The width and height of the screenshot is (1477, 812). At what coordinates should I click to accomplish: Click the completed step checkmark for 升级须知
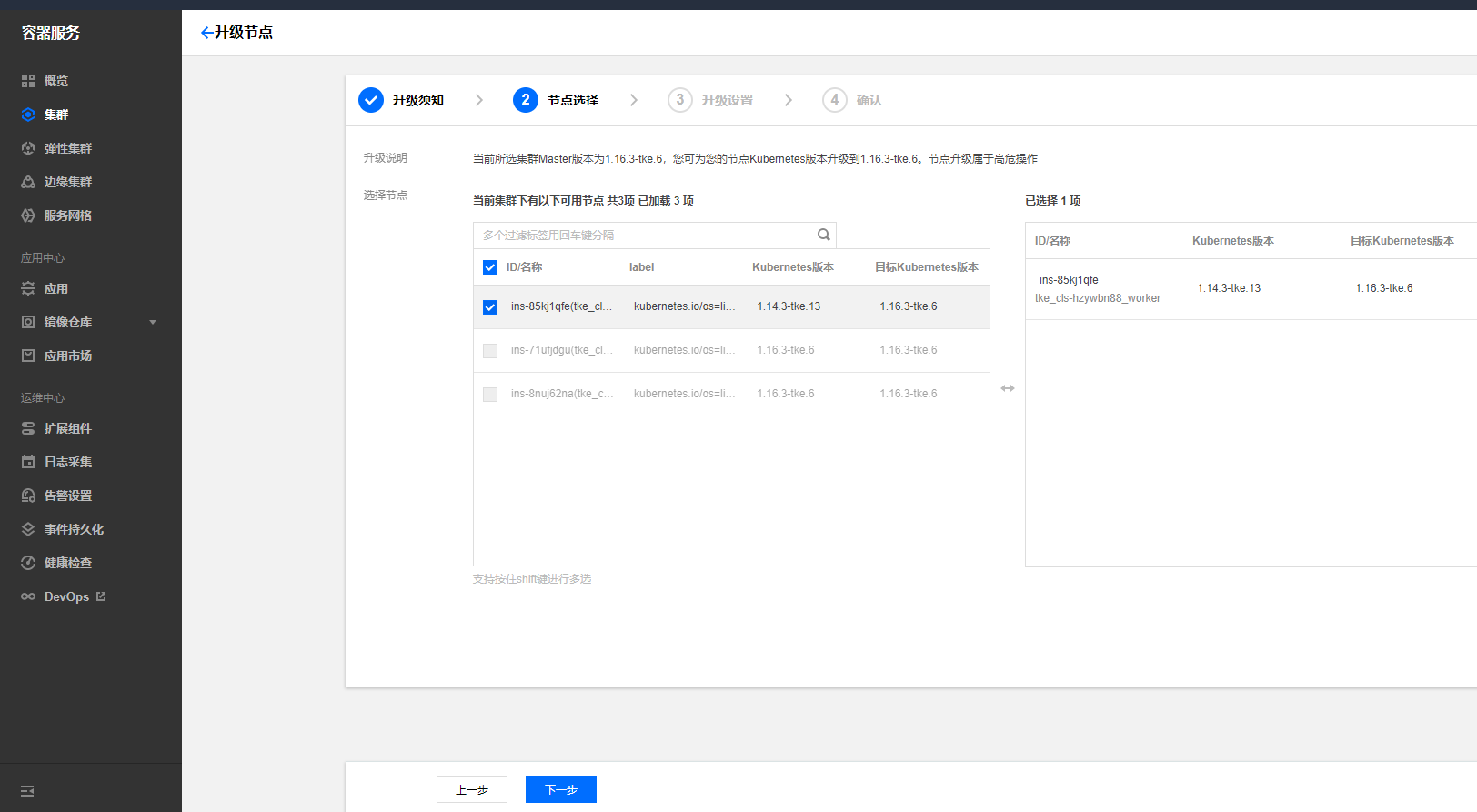[x=371, y=100]
